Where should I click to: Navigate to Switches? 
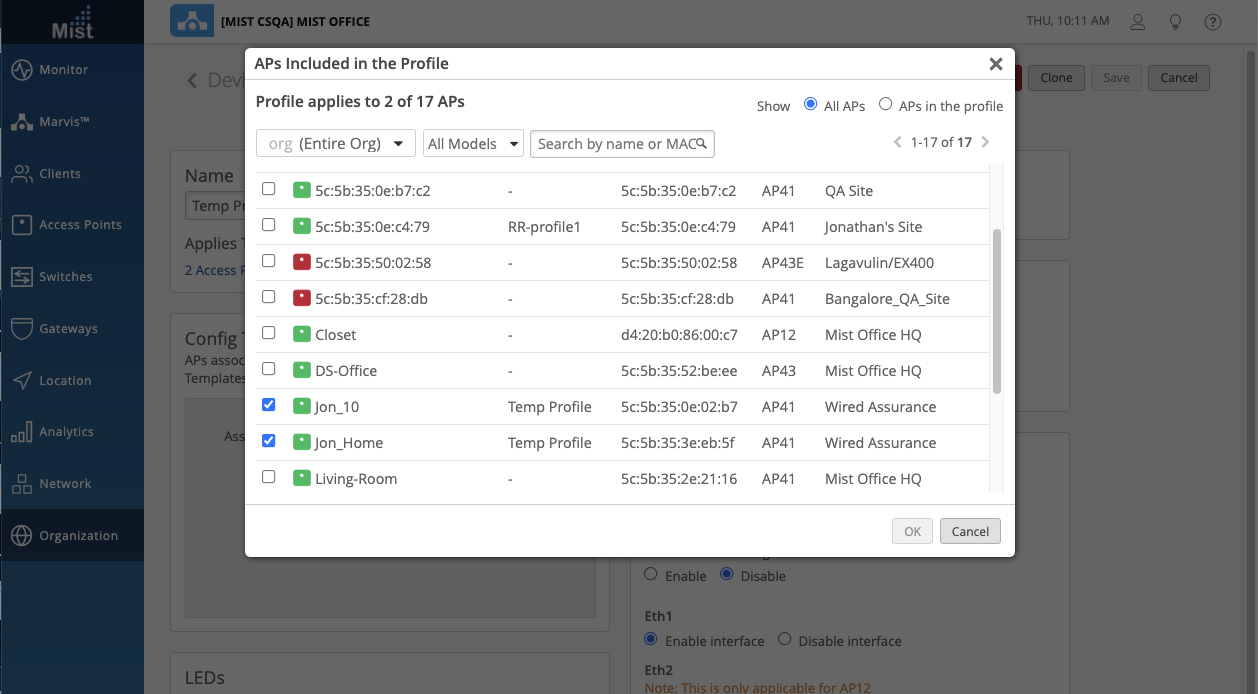[66, 277]
